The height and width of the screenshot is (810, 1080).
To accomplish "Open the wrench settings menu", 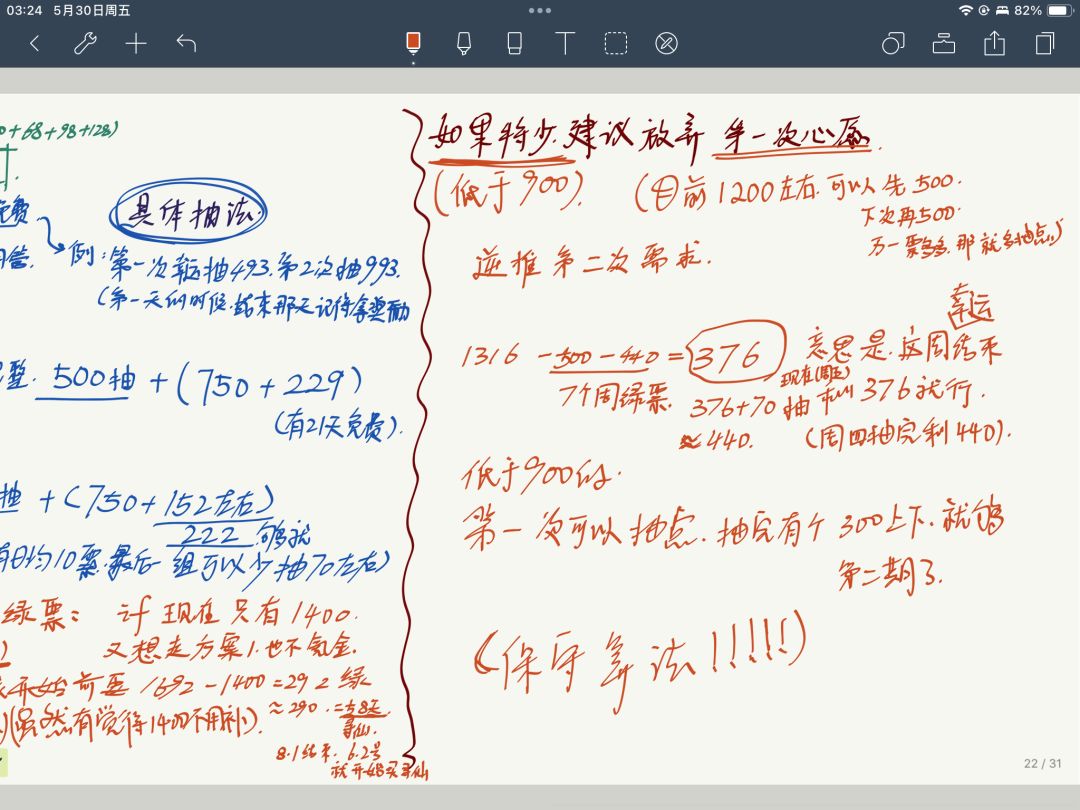I will 85,43.
